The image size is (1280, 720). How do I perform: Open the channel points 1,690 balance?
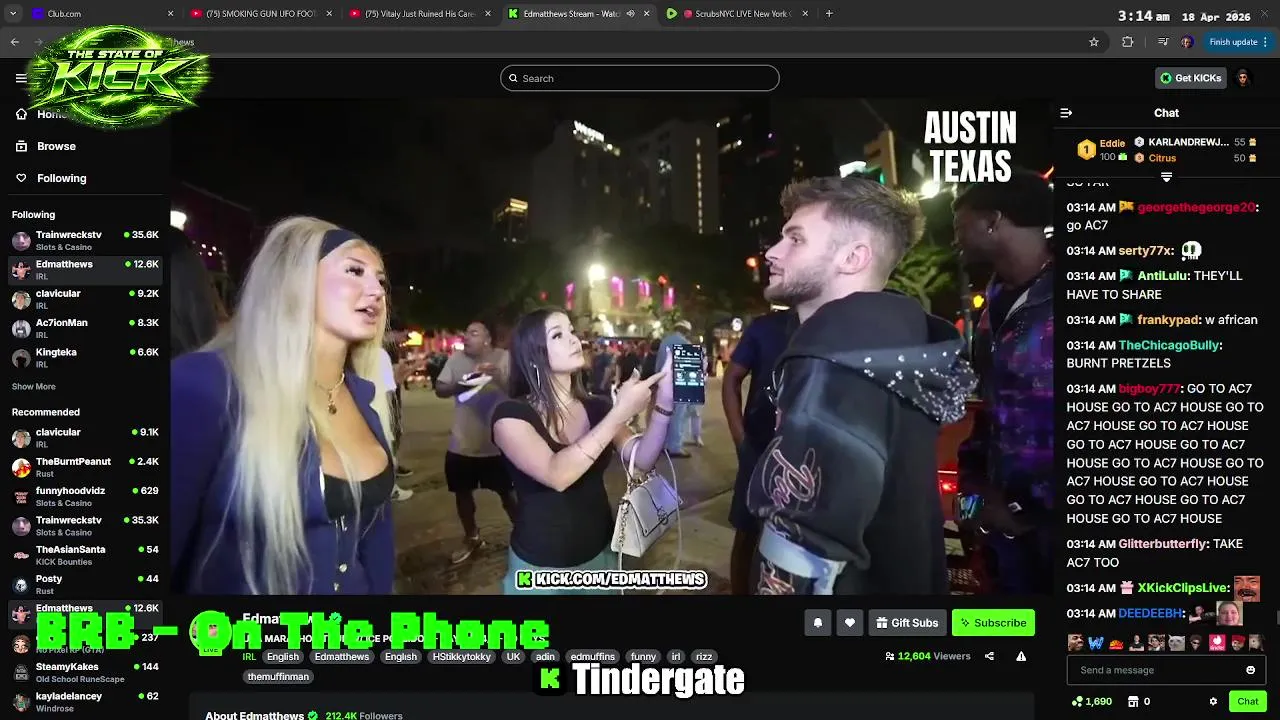click(1091, 702)
